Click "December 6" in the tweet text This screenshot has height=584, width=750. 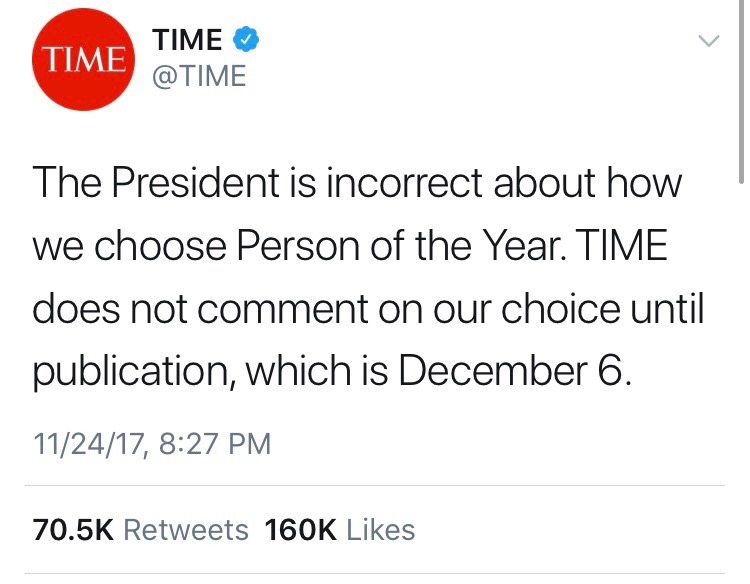click(x=514, y=372)
